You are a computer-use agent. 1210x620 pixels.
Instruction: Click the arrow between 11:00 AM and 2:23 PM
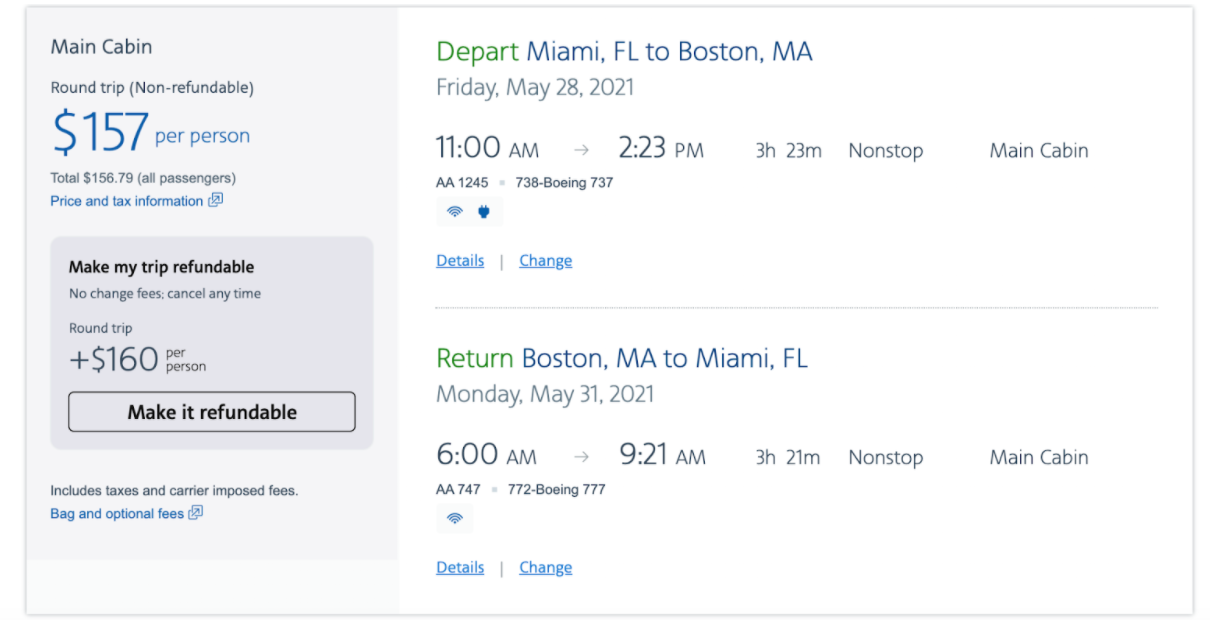pos(581,151)
